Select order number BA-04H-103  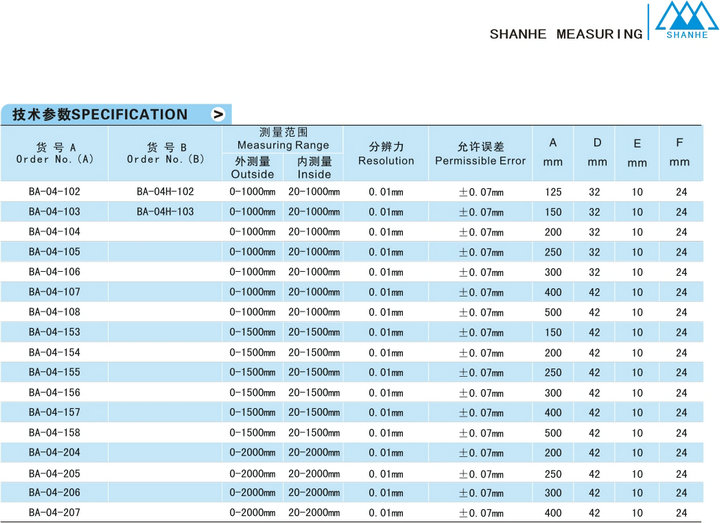click(165, 212)
